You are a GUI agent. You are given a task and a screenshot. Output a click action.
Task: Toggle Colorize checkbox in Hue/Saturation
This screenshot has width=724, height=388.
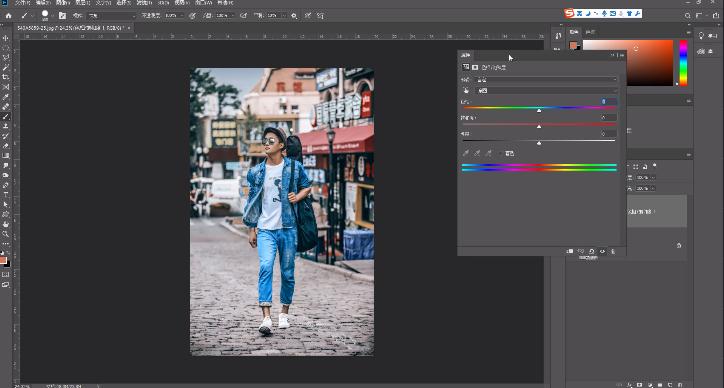point(501,153)
